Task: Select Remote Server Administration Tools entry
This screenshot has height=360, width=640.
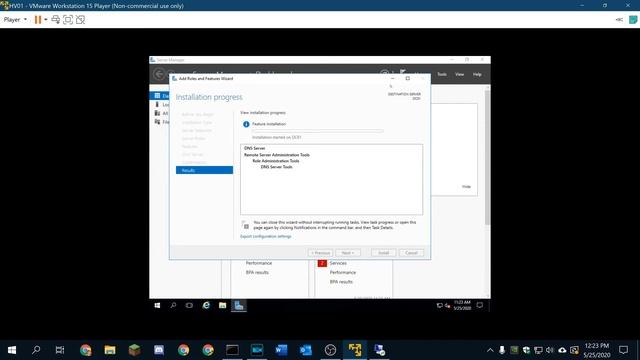Action: pyautogui.click(x=277, y=155)
